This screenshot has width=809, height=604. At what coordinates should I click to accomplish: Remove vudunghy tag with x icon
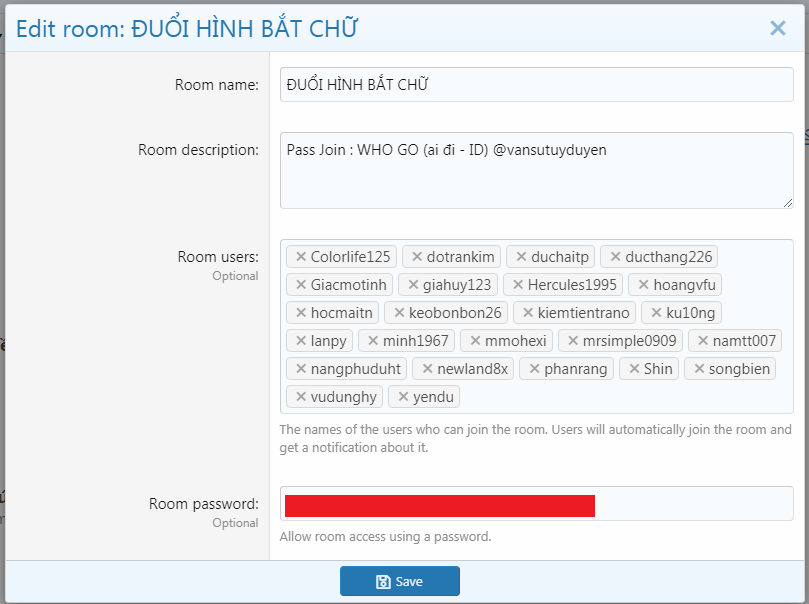(300, 397)
